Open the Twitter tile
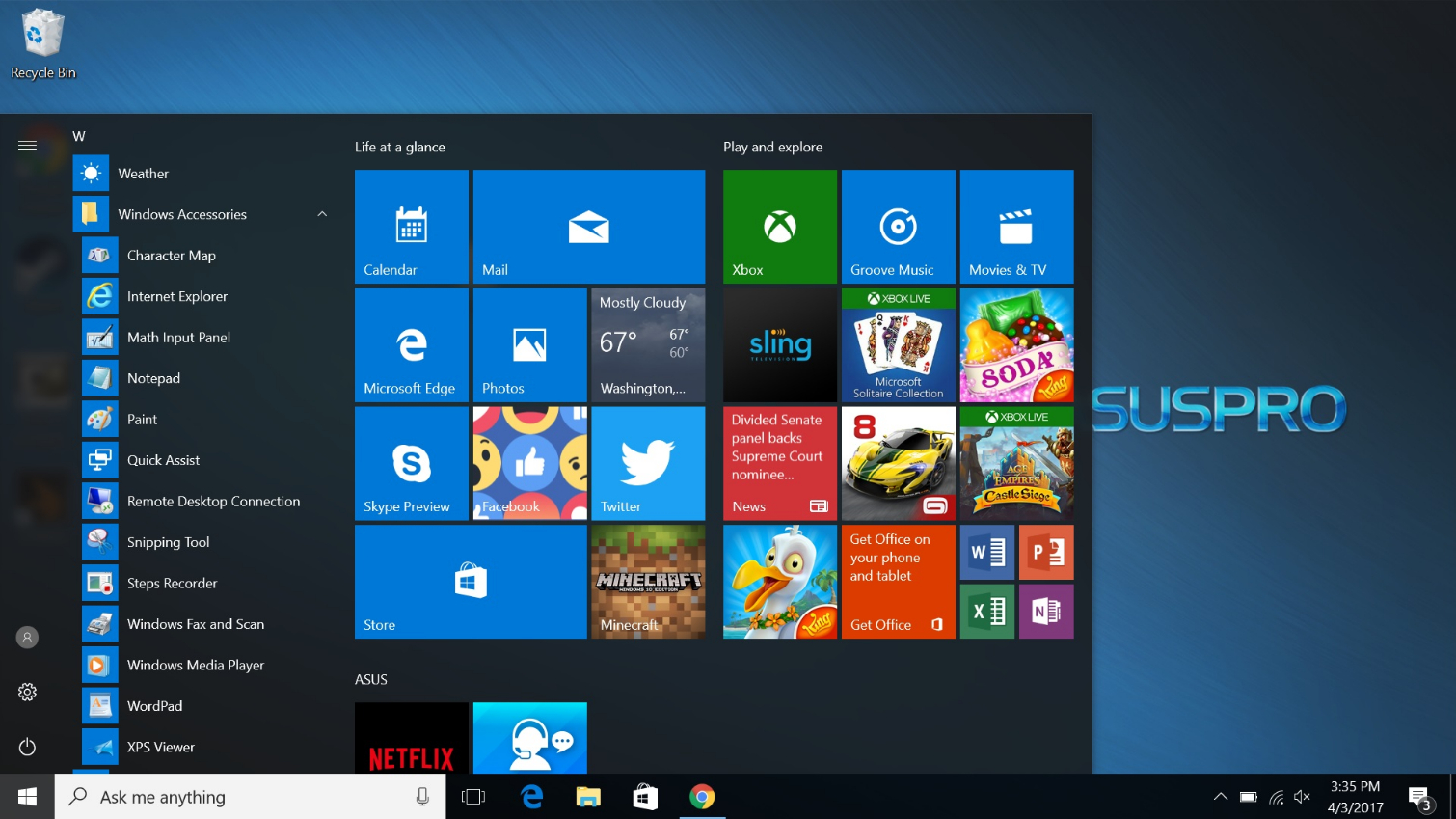The width and height of the screenshot is (1456, 819). [648, 464]
